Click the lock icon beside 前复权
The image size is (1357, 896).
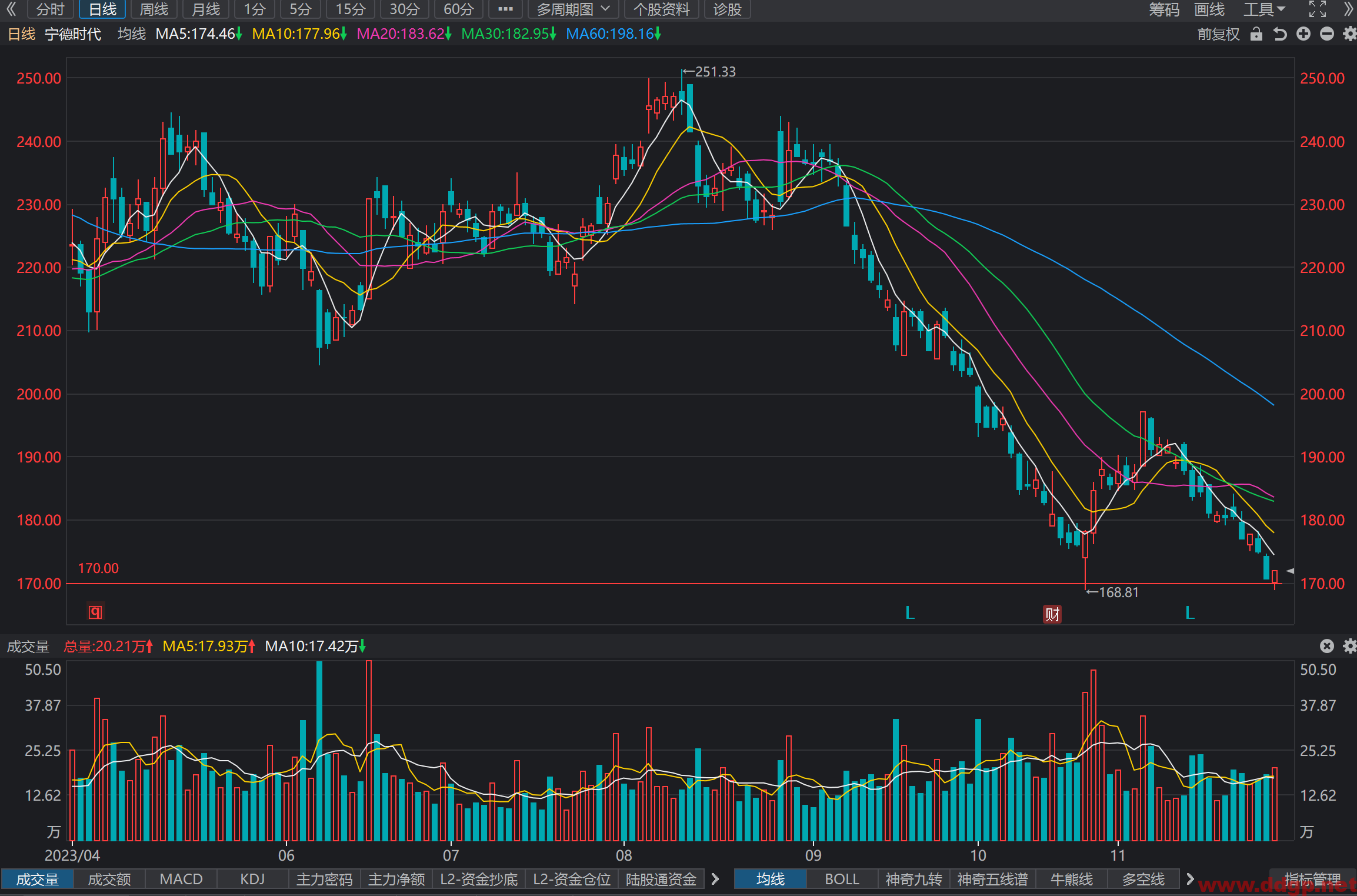pyautogui.click(x=1256, y=34)
